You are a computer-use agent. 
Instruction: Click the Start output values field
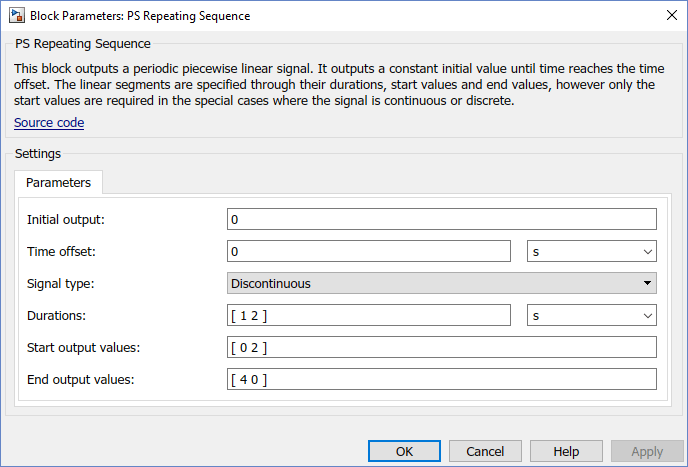(441, 347)
